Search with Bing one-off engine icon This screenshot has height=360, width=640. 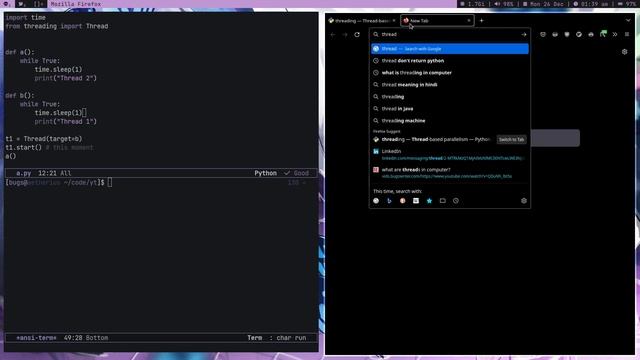click(389, 201)
